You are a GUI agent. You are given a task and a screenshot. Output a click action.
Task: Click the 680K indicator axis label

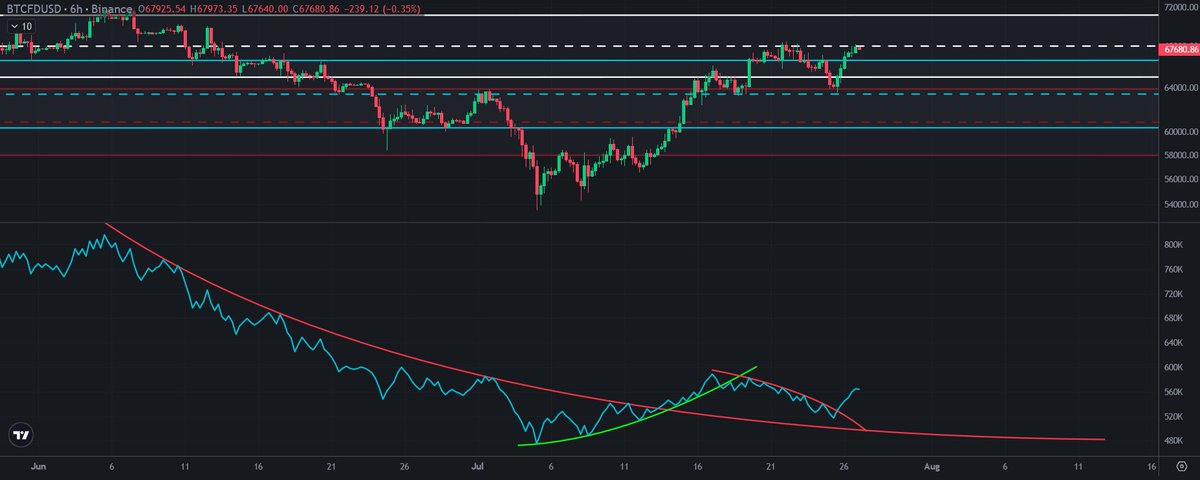click(1175, 319)
